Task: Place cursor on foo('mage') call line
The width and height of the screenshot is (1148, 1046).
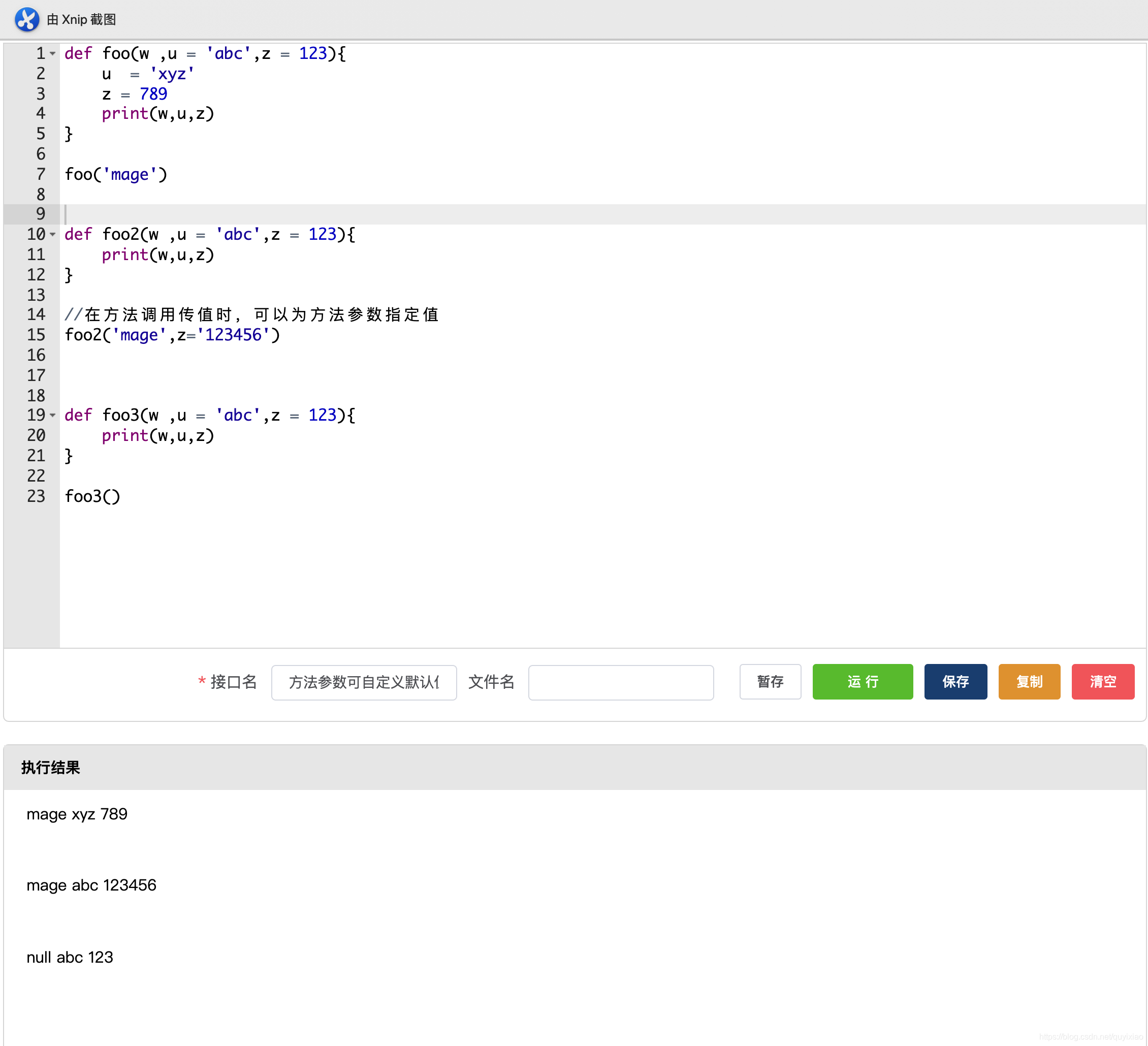Action: point(116,174)
